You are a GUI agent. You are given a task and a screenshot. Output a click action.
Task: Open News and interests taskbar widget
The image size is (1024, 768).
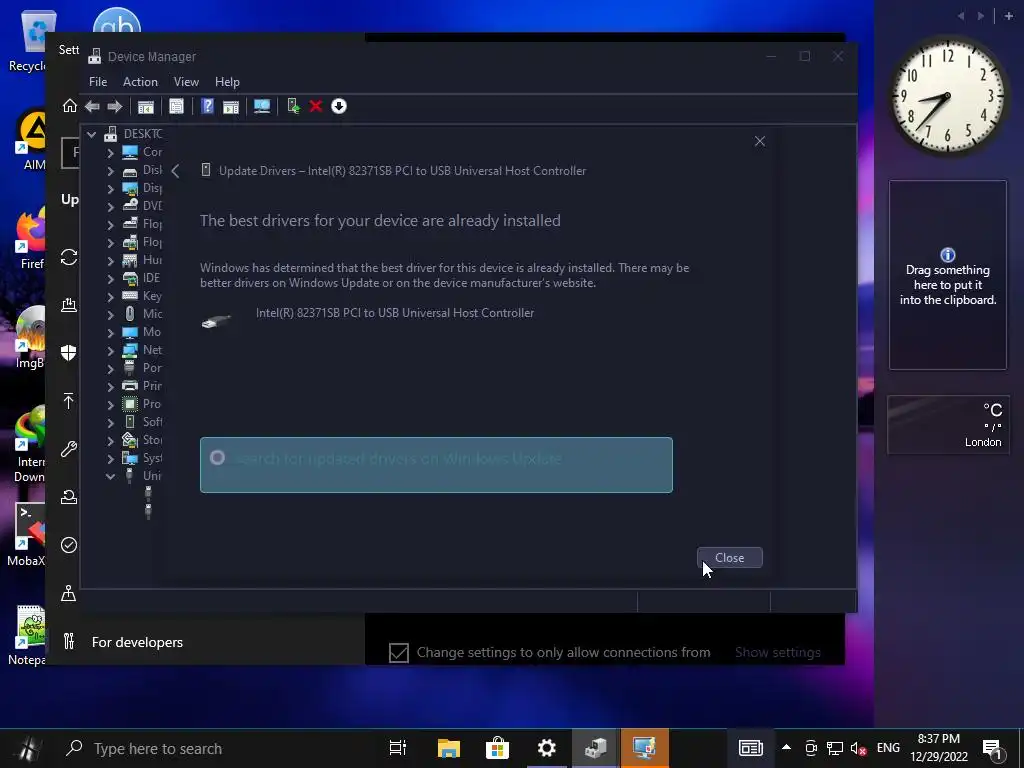click(x=750, y=748)
